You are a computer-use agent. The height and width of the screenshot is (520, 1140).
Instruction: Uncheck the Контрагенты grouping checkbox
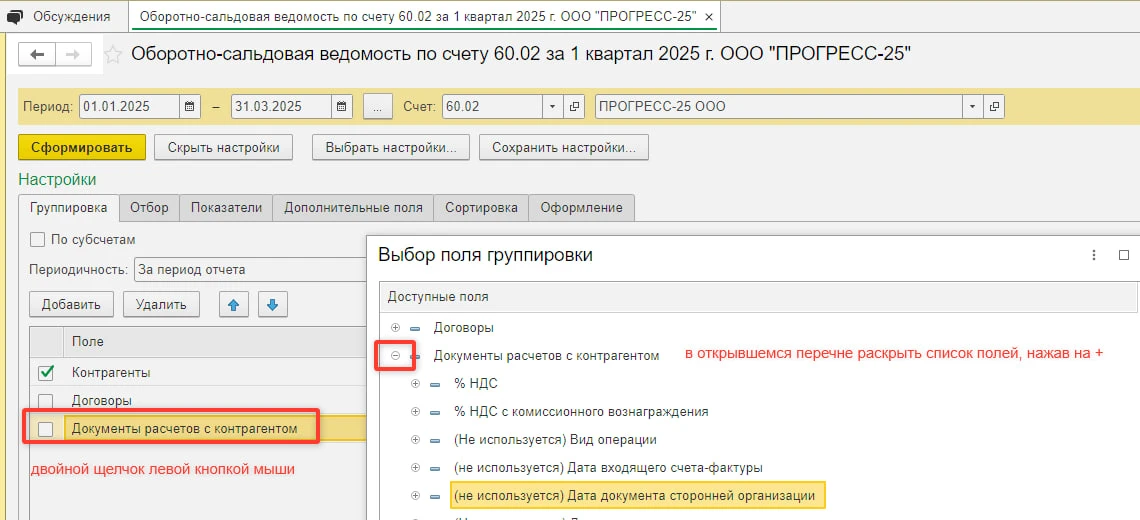click(x=46, y=372)
